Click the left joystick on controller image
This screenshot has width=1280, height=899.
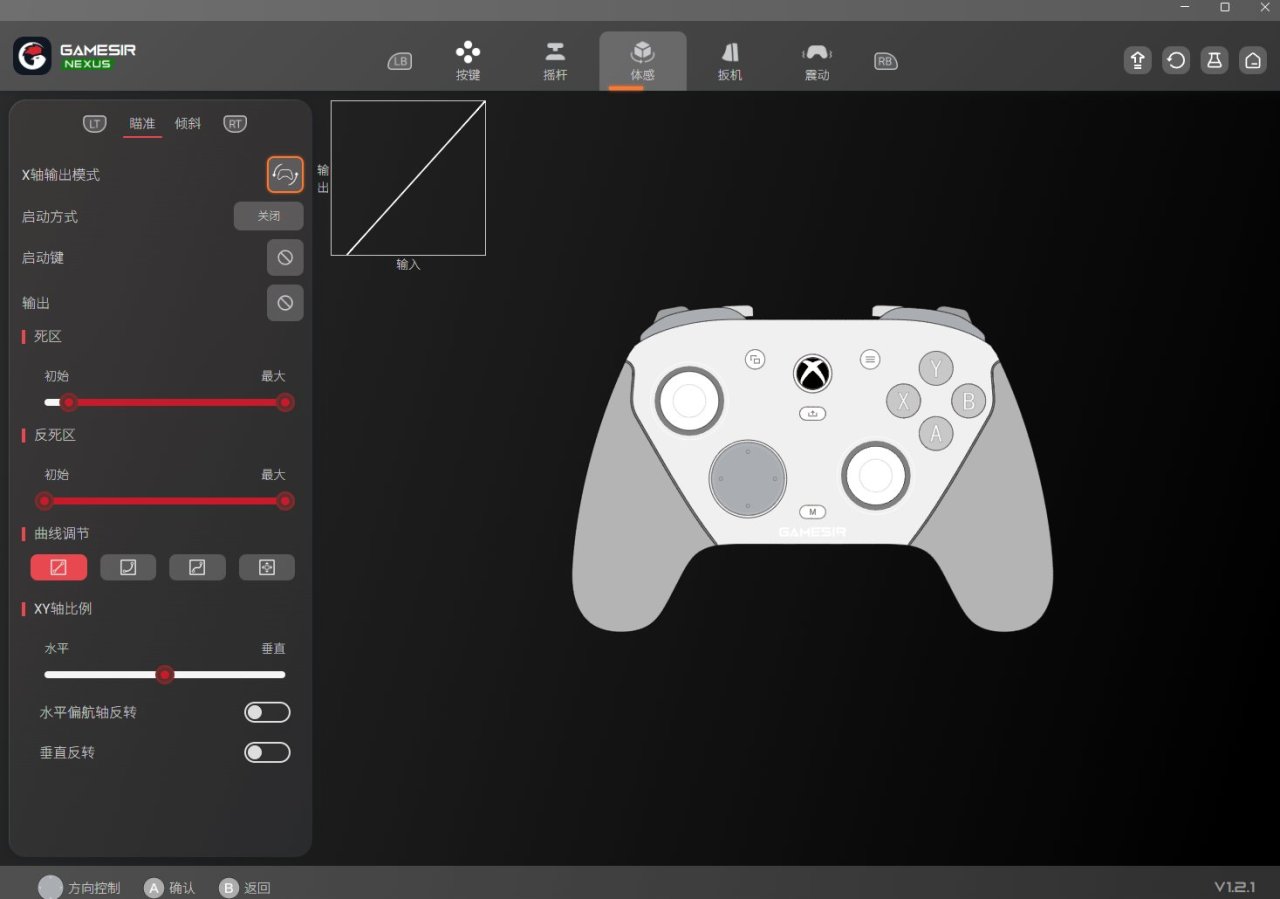(x=689, y=400)
